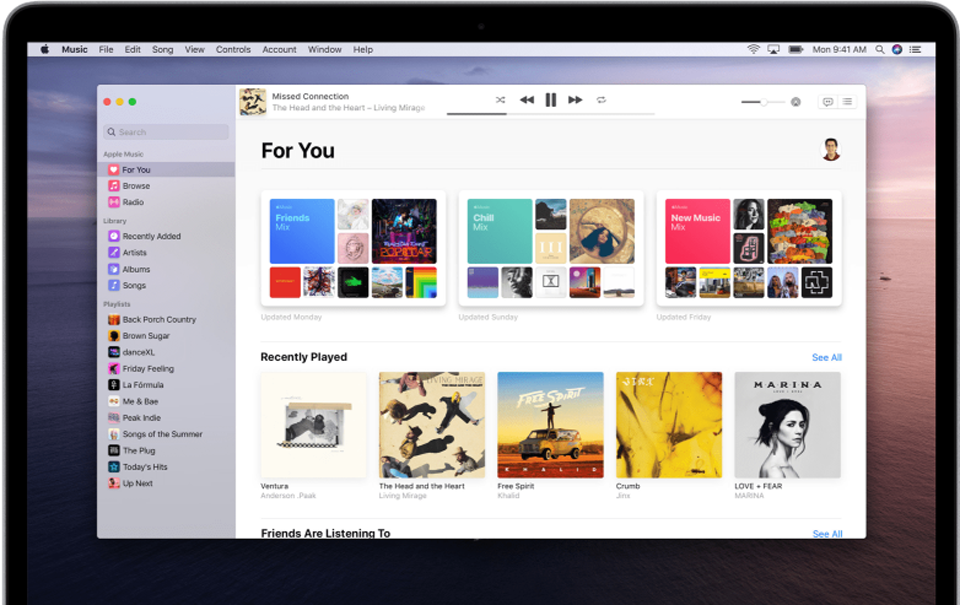Click the danceXL playlist icon

tap(114, 352)
